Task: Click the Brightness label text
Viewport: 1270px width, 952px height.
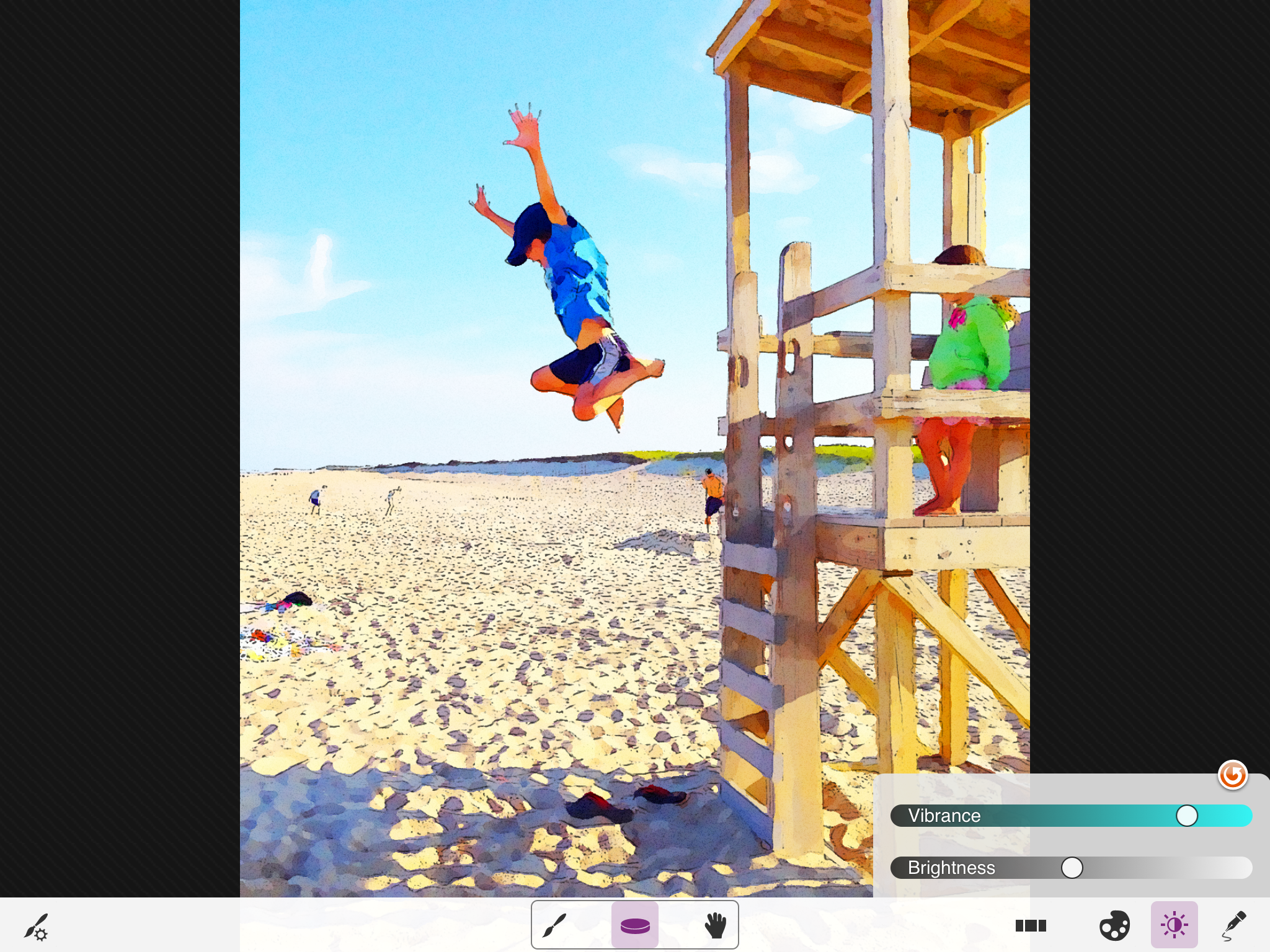Action: (x=951, y=868)
